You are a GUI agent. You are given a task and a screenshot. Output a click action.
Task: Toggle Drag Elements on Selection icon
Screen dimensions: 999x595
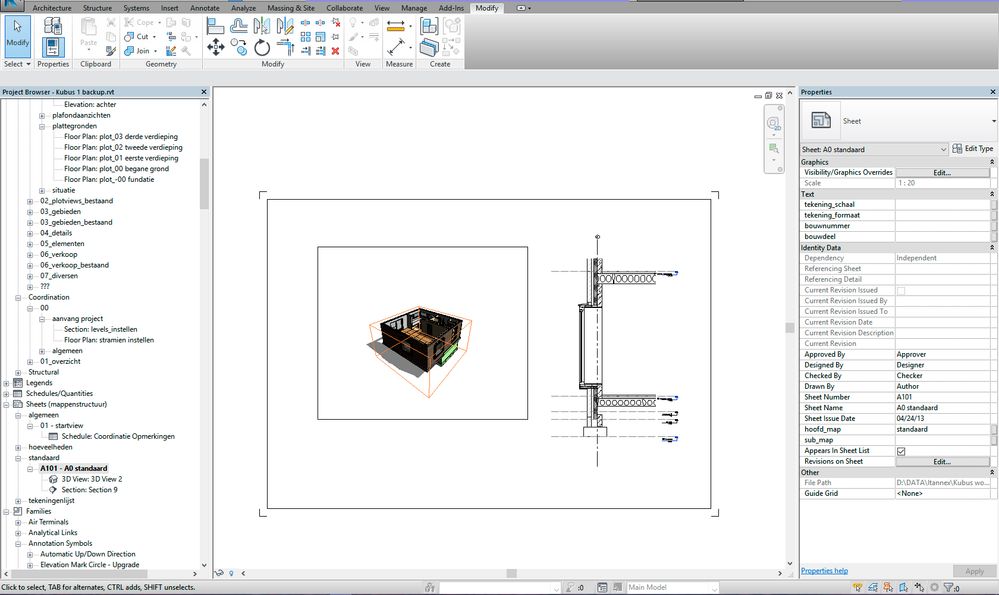919,587
